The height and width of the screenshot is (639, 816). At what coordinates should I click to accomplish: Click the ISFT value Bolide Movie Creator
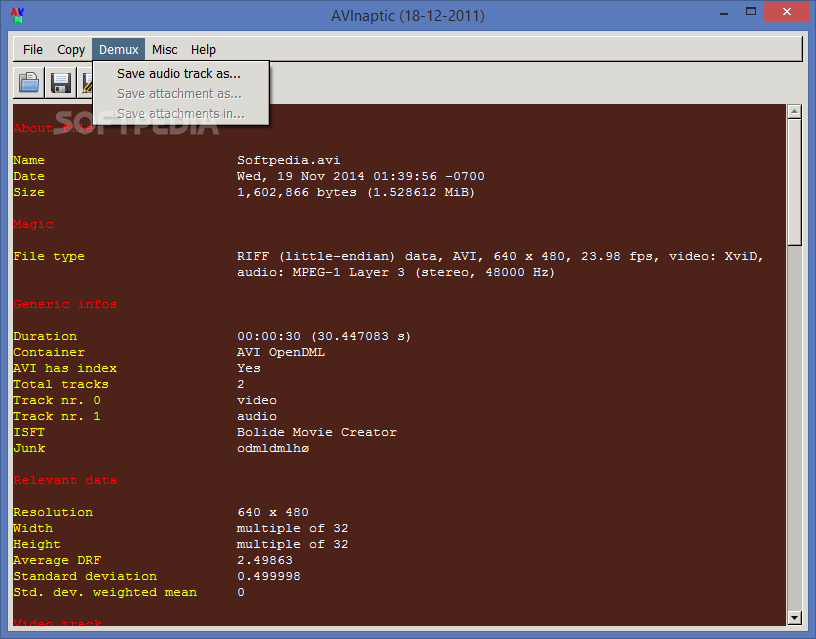click(316, 432)
